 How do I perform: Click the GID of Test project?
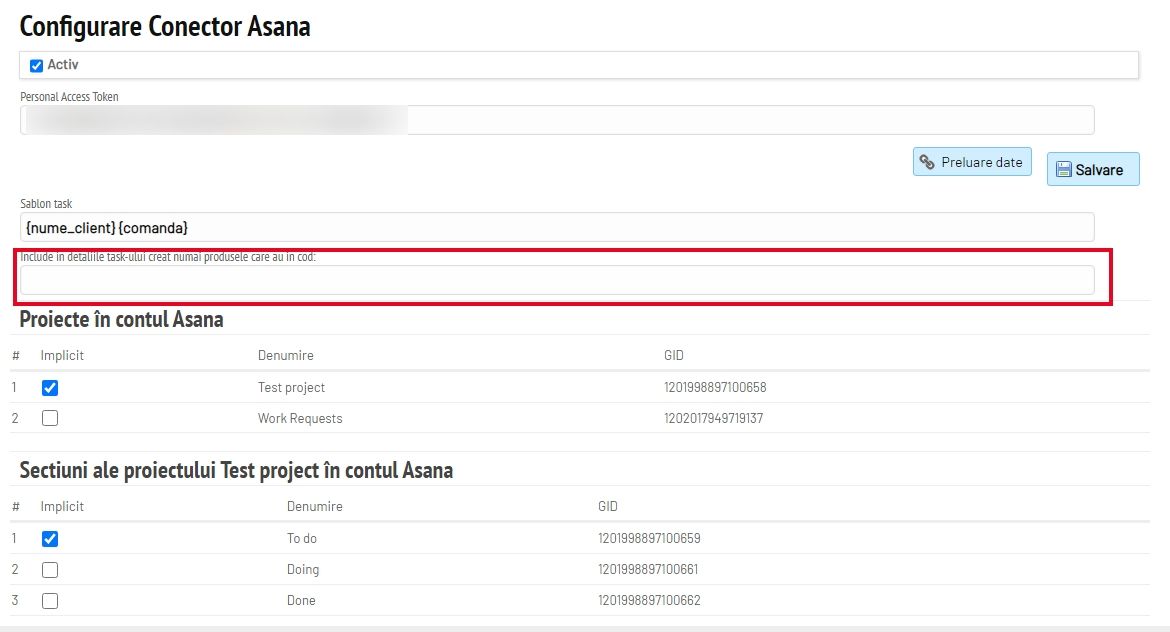(715, 387)
